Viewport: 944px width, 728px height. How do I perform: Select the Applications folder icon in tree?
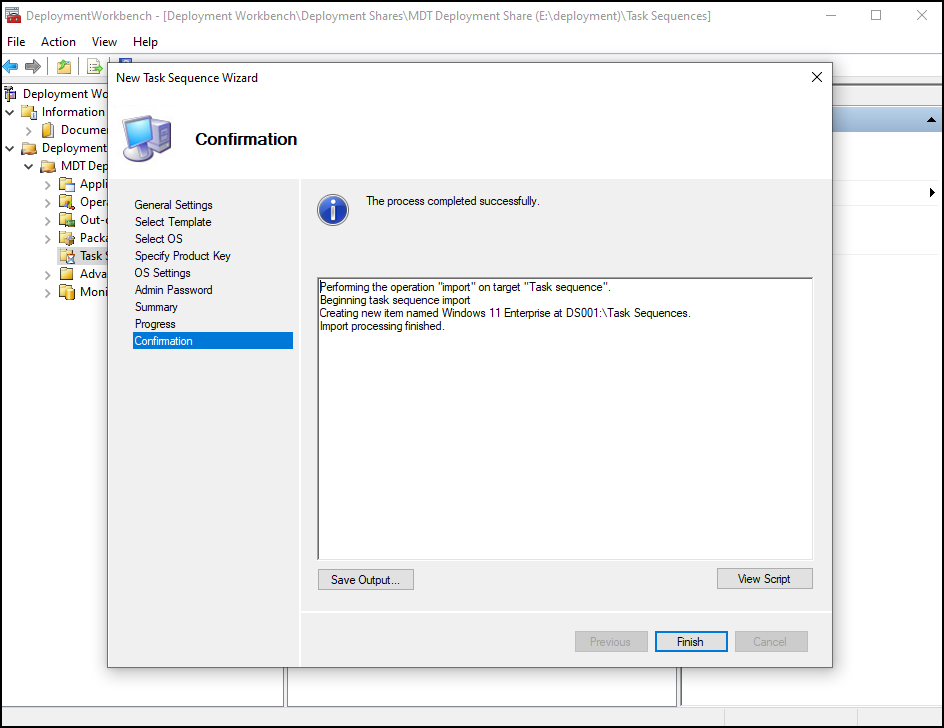pyautogui.click(x=67, y=184)
